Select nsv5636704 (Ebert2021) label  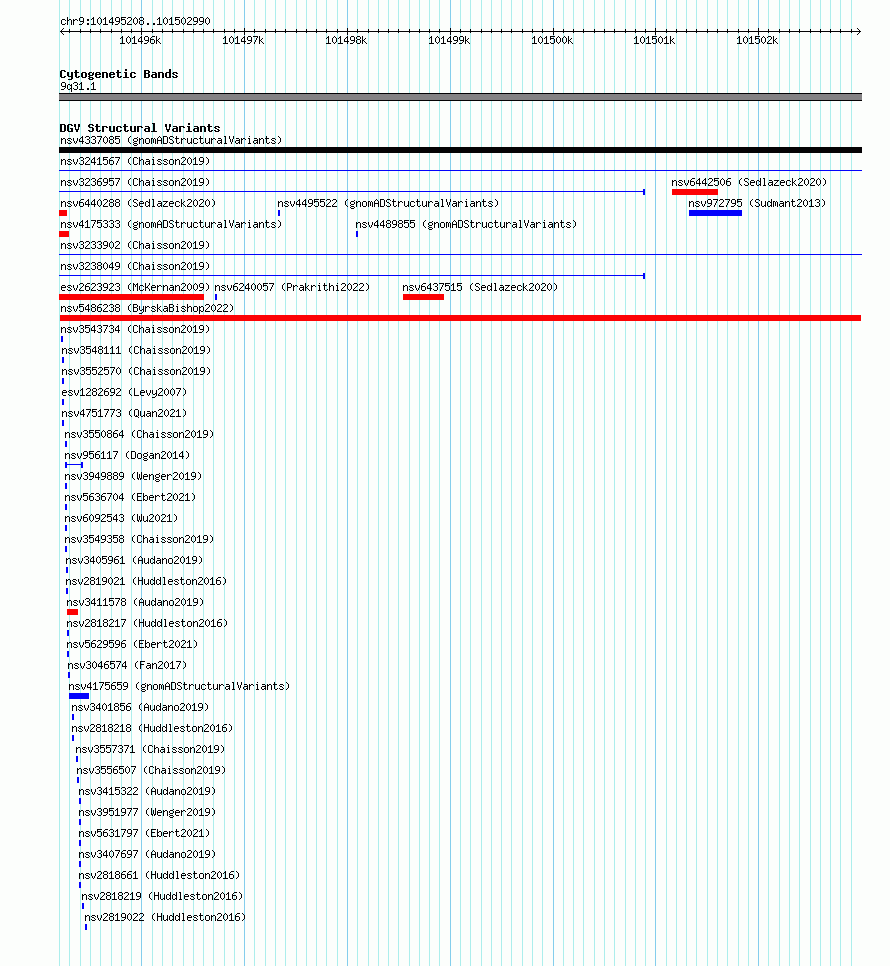coord(130,497)
